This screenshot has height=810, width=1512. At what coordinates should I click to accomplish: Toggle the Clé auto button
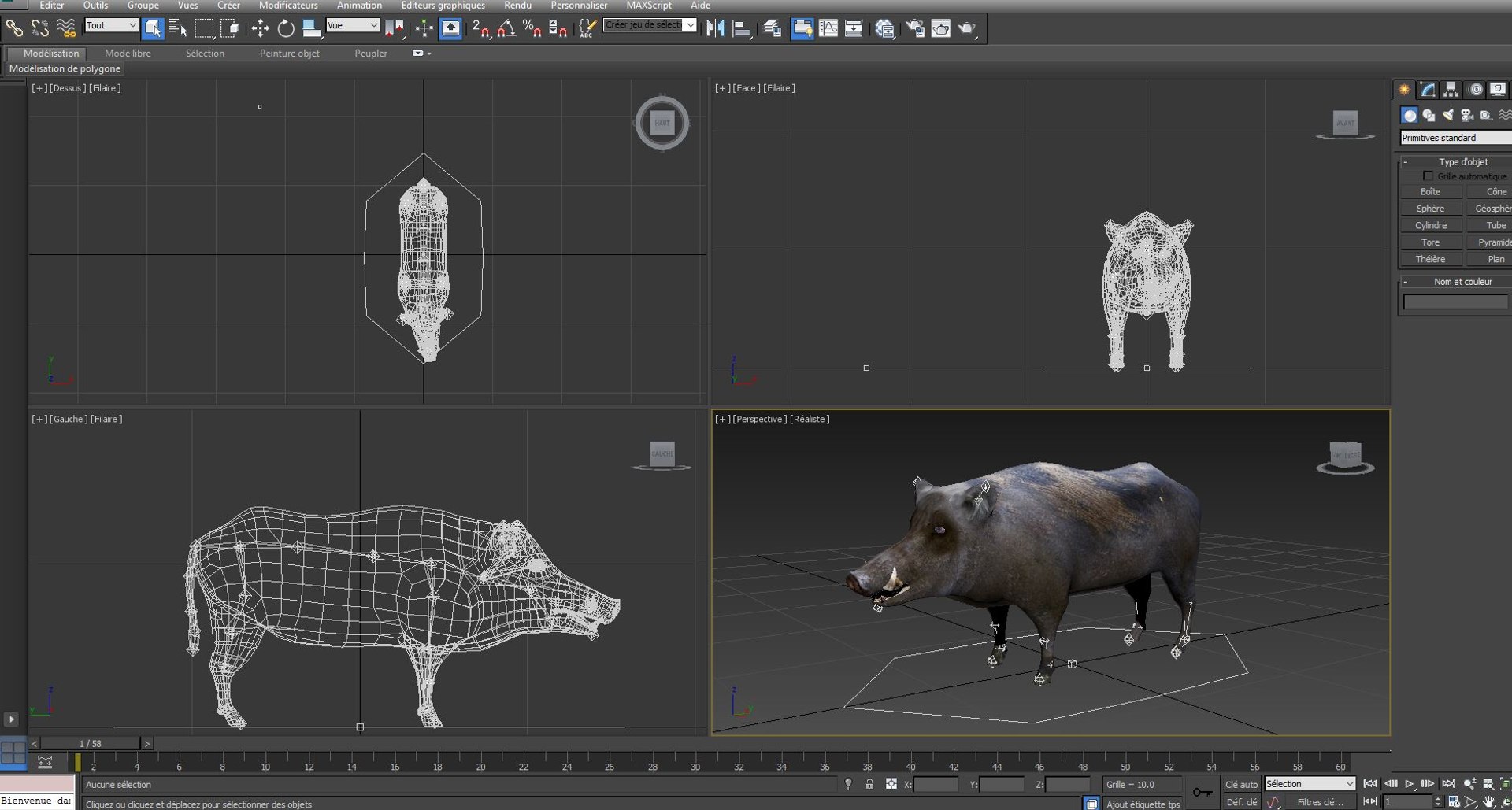coord(1242,784)
